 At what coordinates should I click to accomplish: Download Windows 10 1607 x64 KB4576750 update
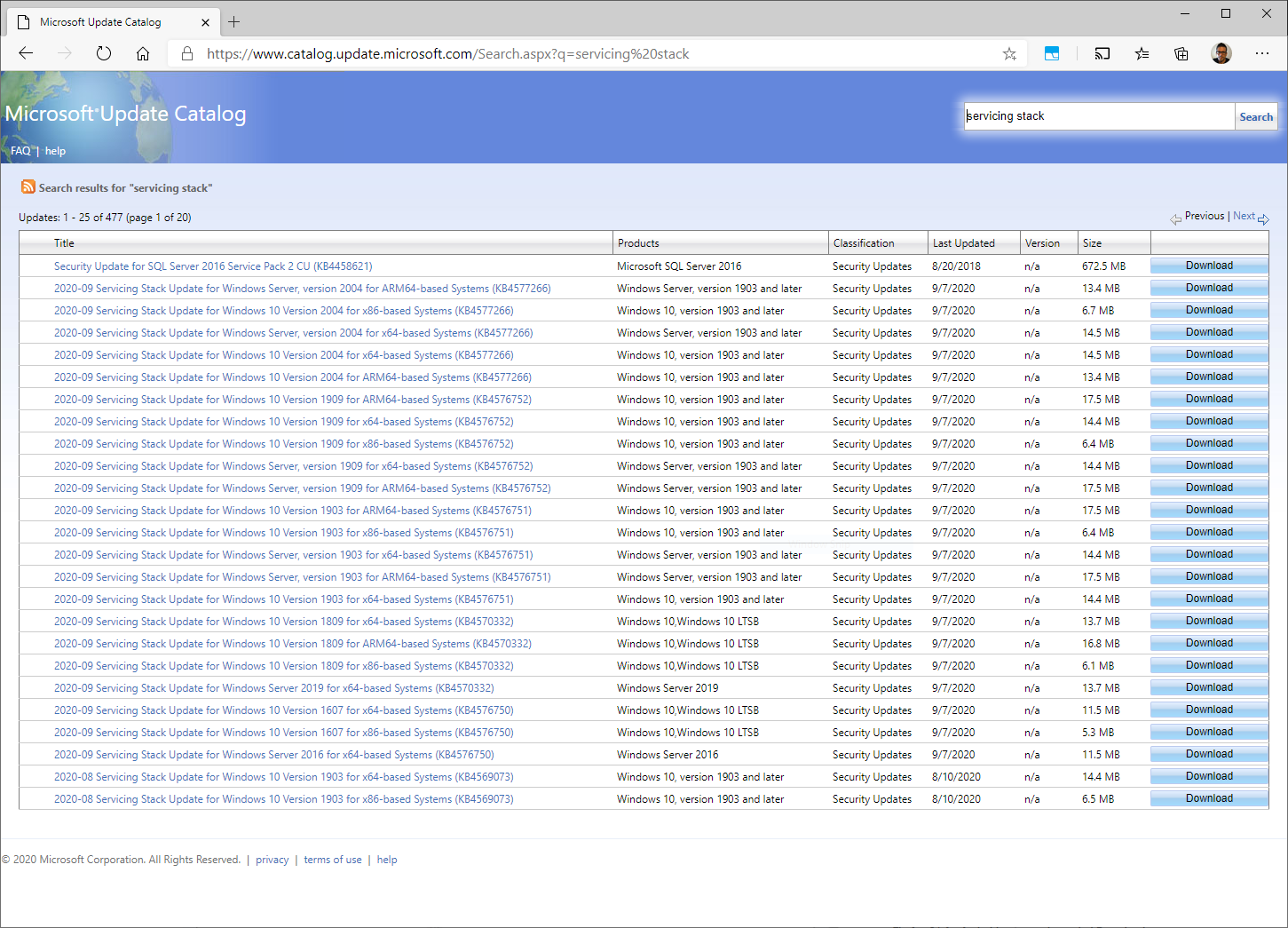click(x=1209, y=710)
